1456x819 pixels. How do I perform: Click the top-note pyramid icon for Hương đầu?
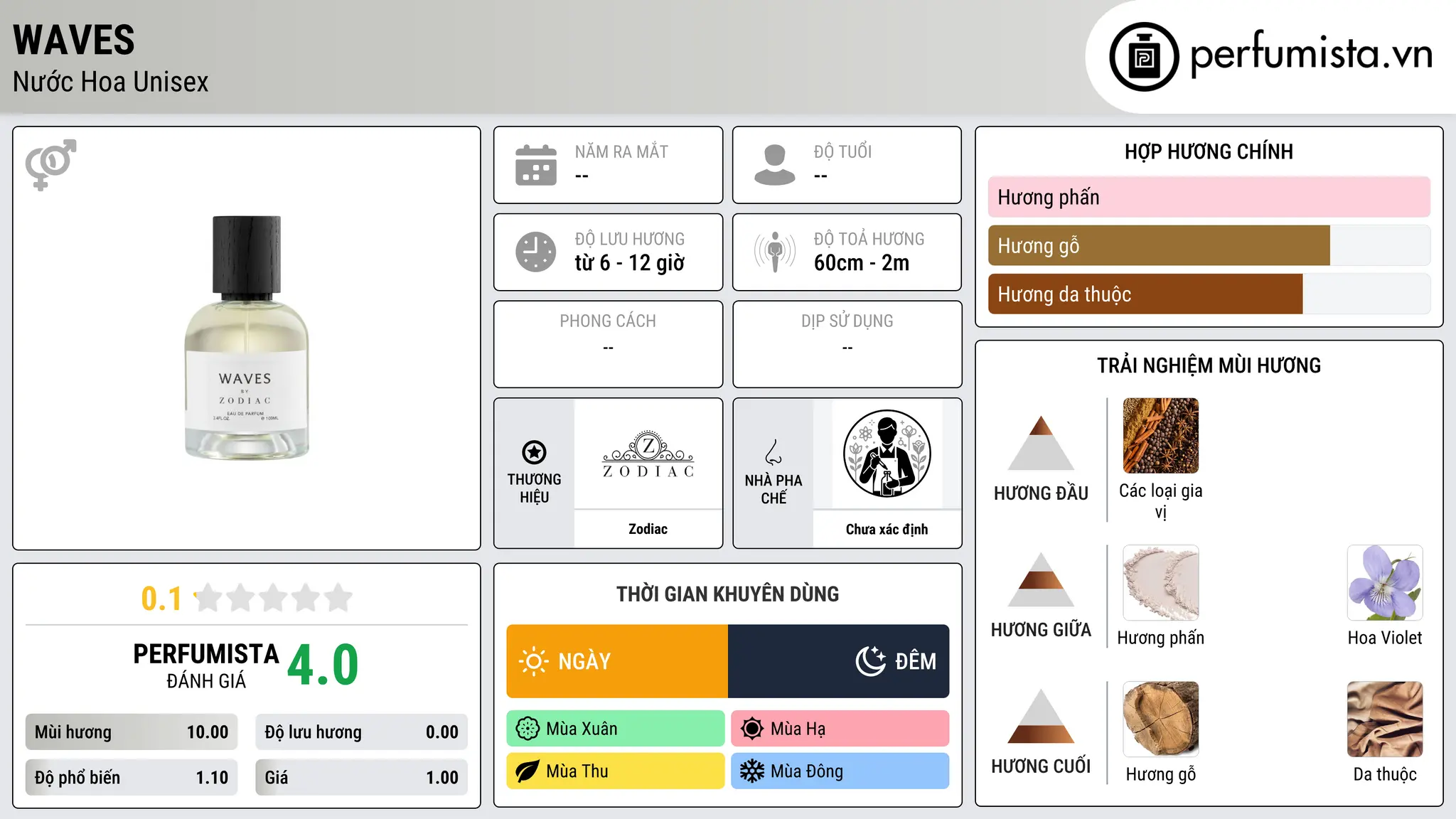click(1041, 443)
